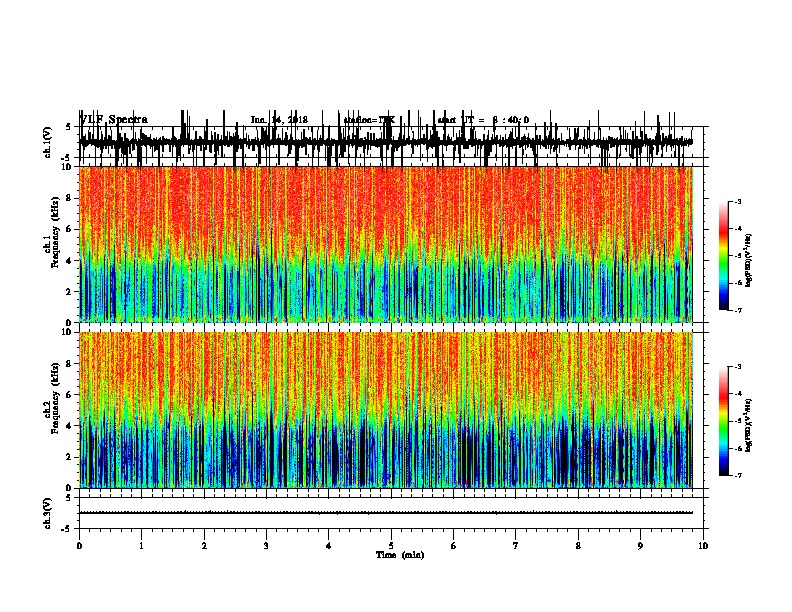Click the '-7' label on ch.1 colorbar
Screen dimensions: 792x612
click(x=738, y=310)
